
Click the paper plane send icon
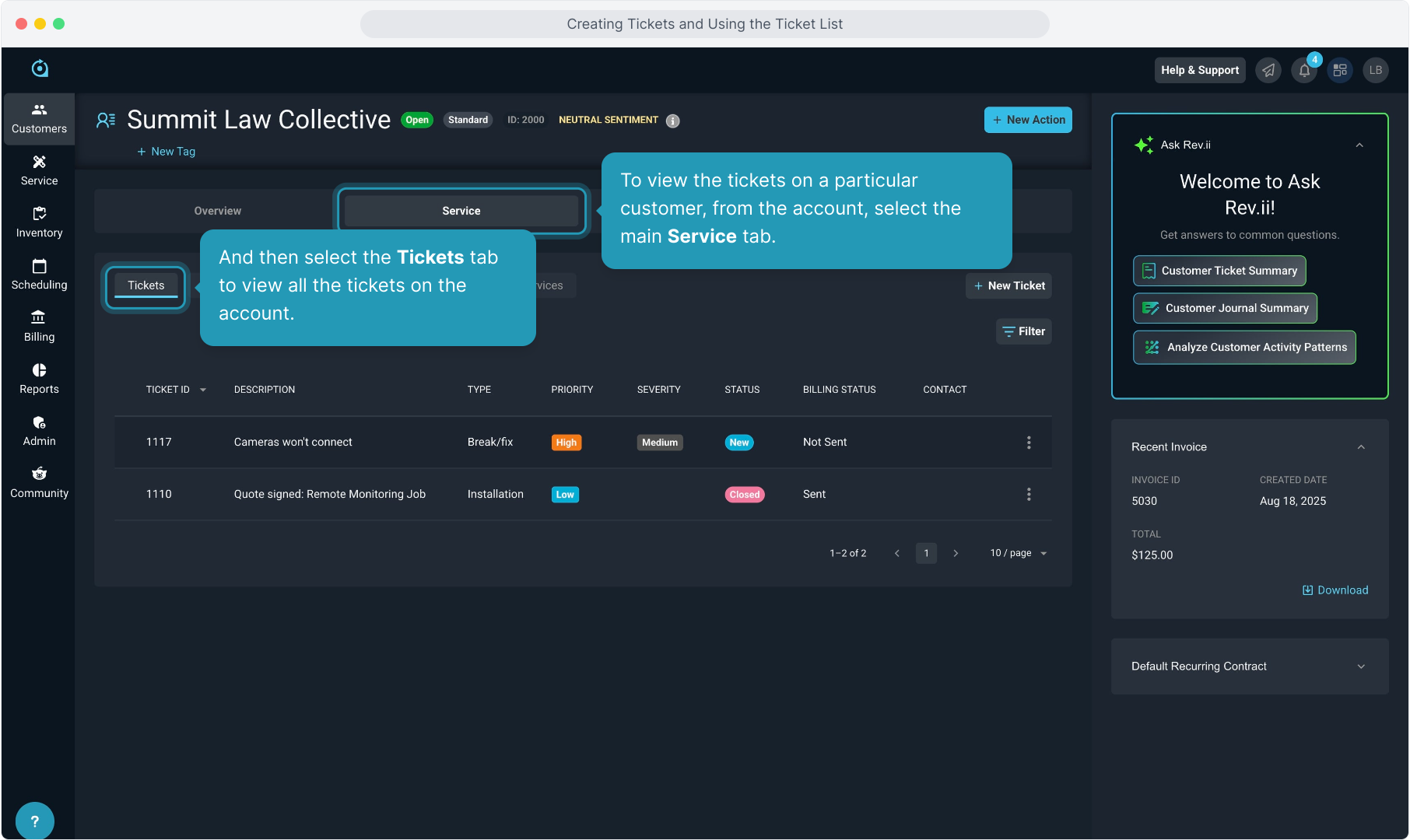point(1268,71)
